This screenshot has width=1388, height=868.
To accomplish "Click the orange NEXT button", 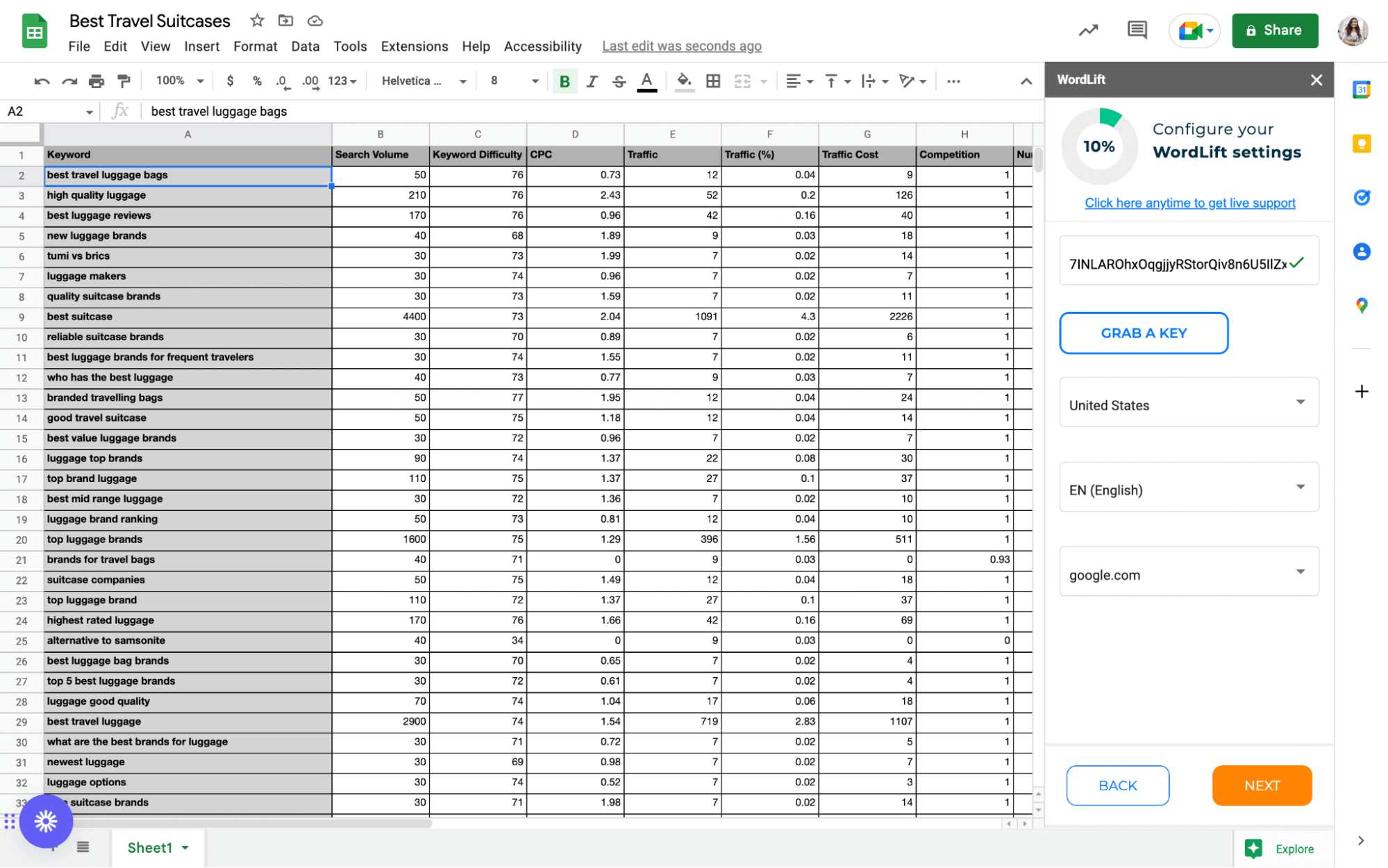I will tap(1261, 785).
